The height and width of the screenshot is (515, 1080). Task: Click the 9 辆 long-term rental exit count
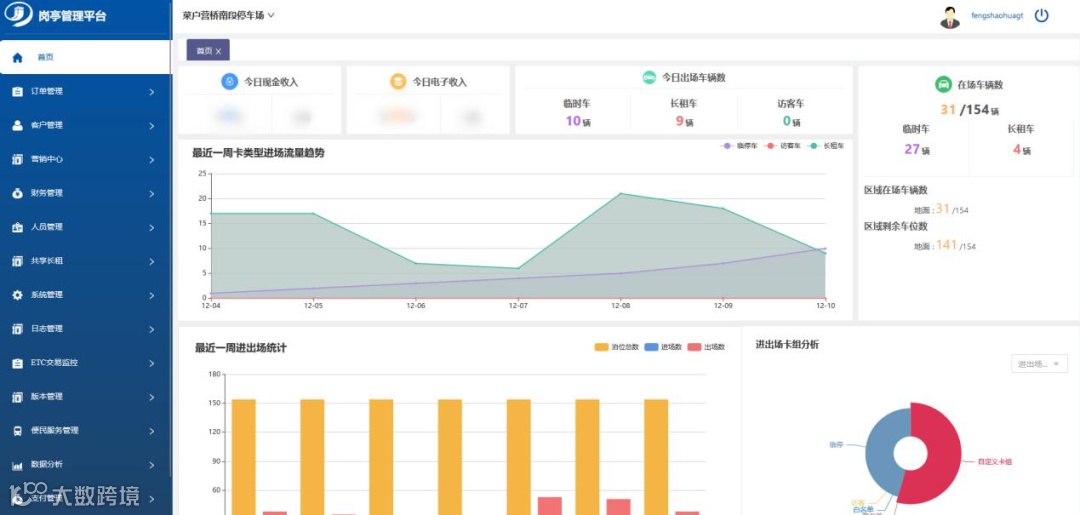click(684, 121)
